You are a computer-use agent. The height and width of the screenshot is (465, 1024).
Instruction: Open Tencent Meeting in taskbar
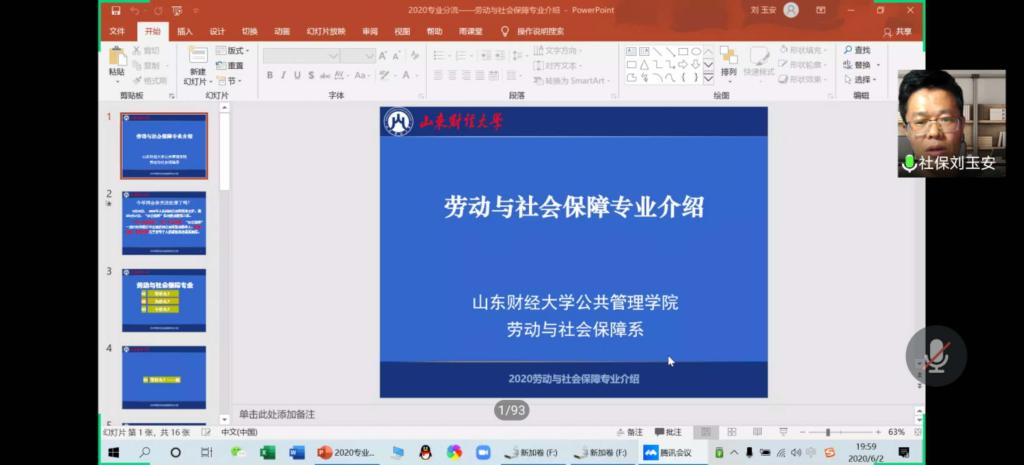coord(668,453)
